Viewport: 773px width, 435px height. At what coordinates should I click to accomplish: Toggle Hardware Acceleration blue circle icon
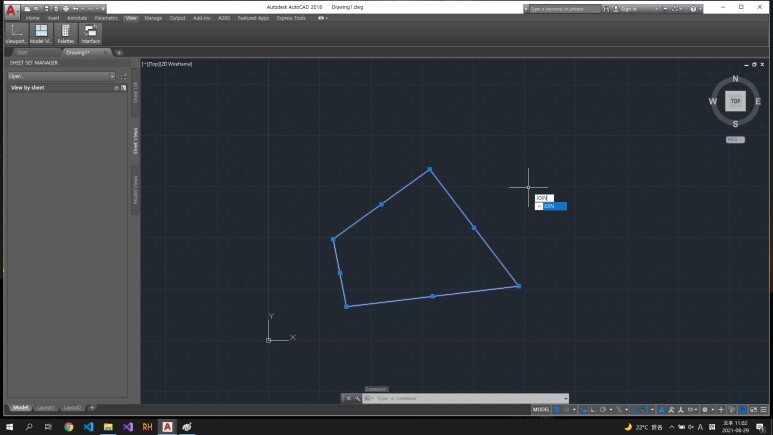(742, 410)
